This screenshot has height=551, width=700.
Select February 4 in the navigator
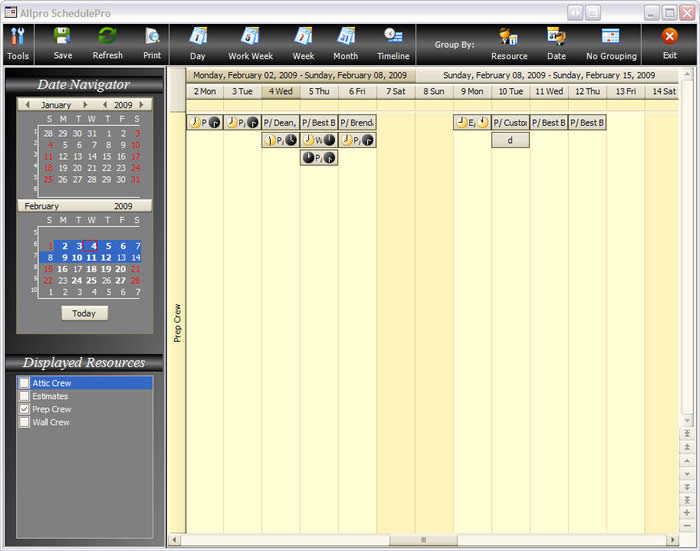tap(93, 246)
